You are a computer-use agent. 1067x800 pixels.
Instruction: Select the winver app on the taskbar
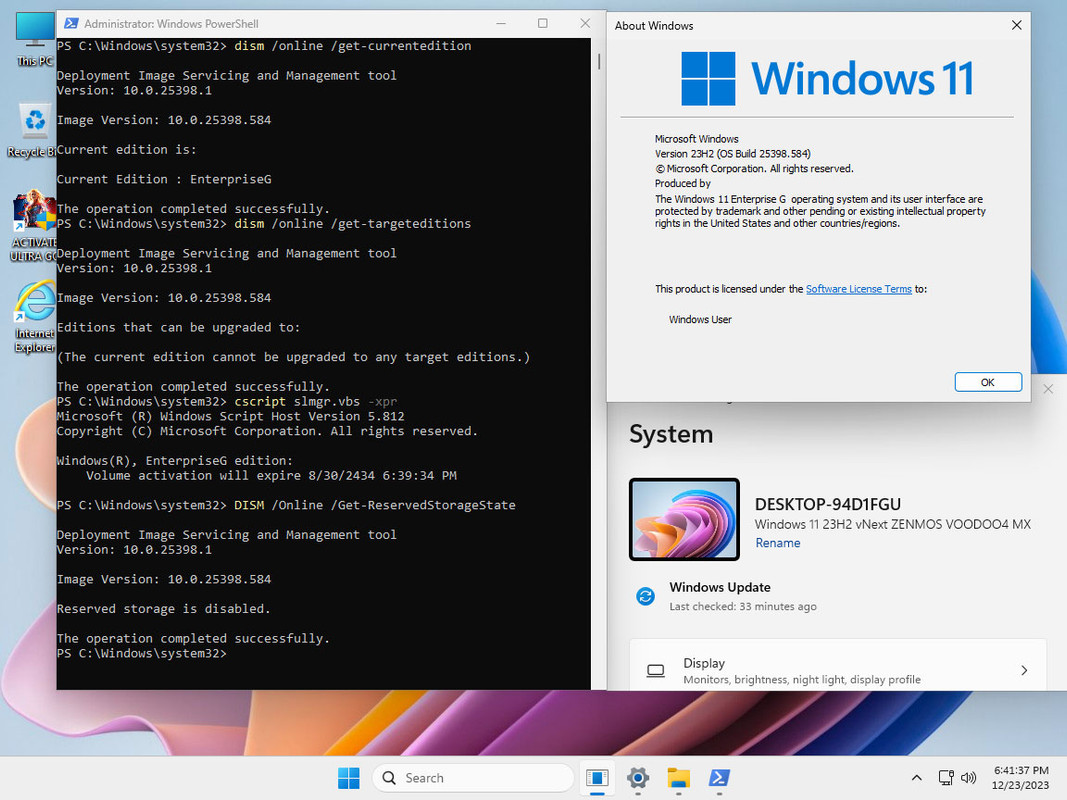597,778
